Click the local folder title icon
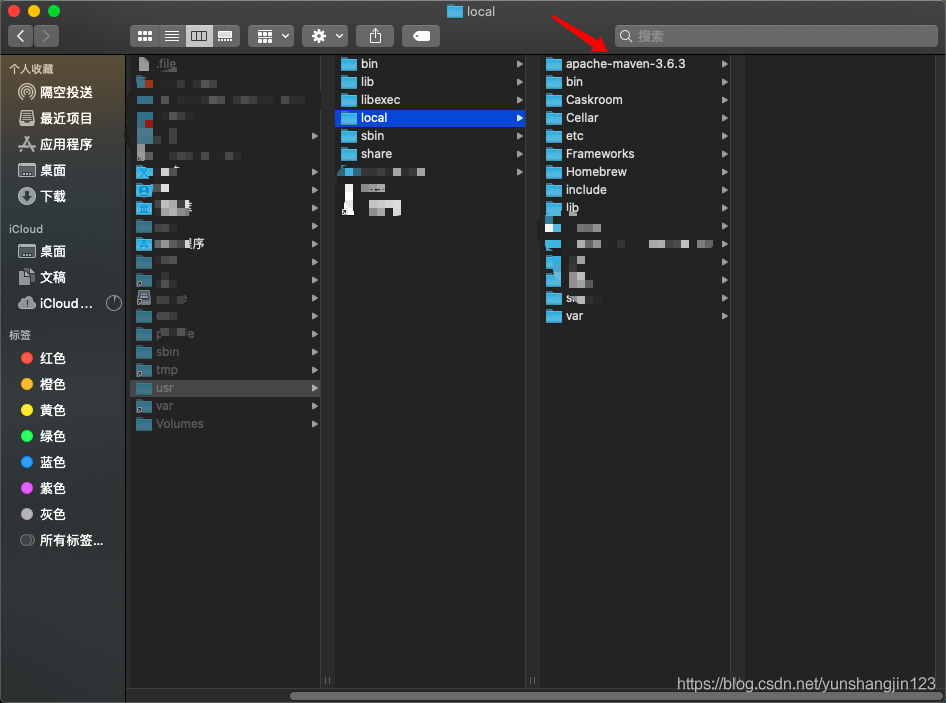This screenshot has width=946, height=703. 454,11
